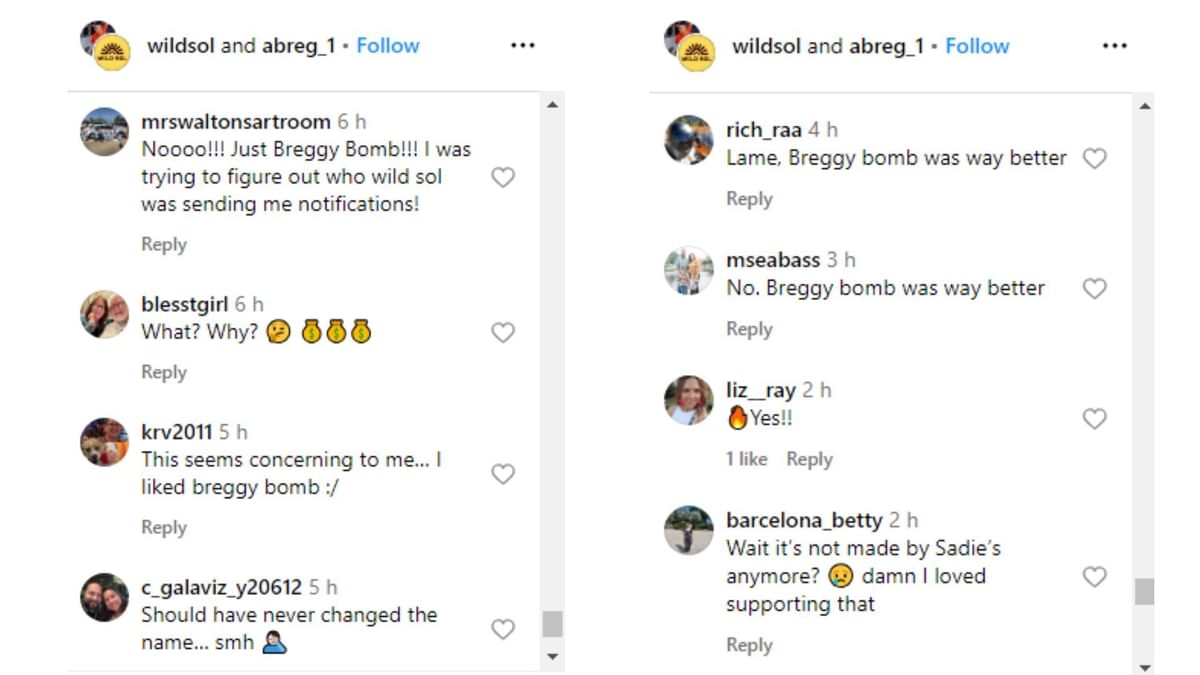Tap the heart next to liz__ray's comment
1200x675 pixels.
coord(1094,419)
